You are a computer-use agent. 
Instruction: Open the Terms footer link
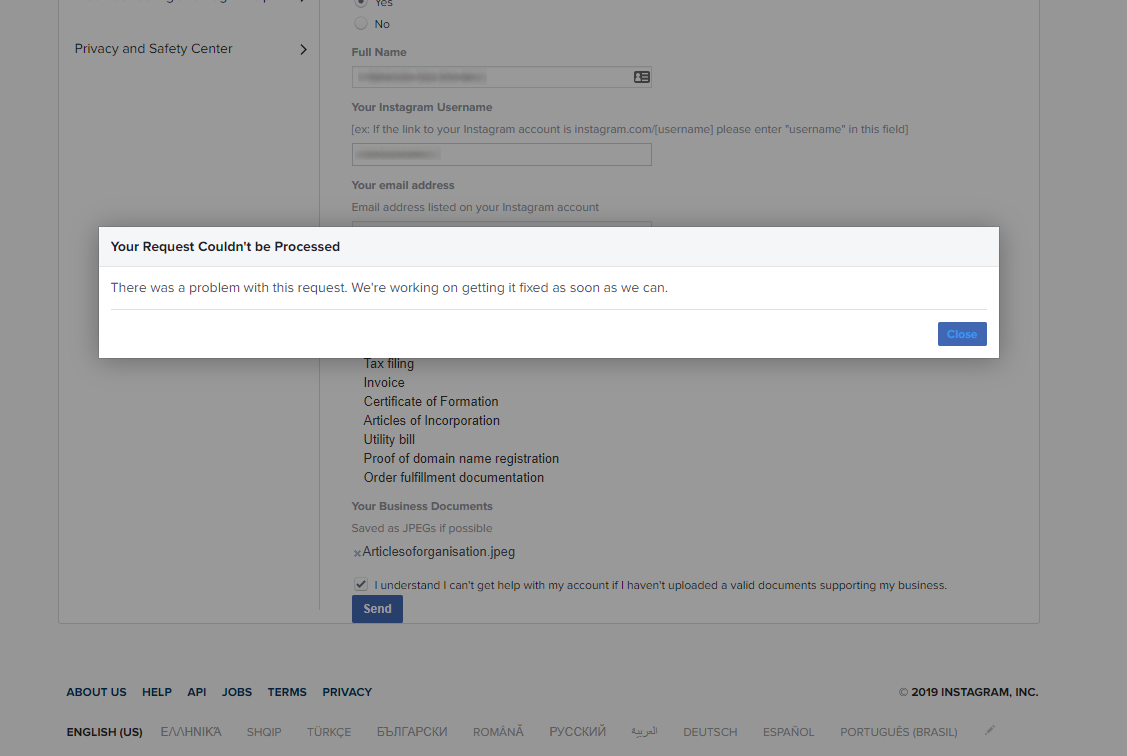click(x=287, y=692)
